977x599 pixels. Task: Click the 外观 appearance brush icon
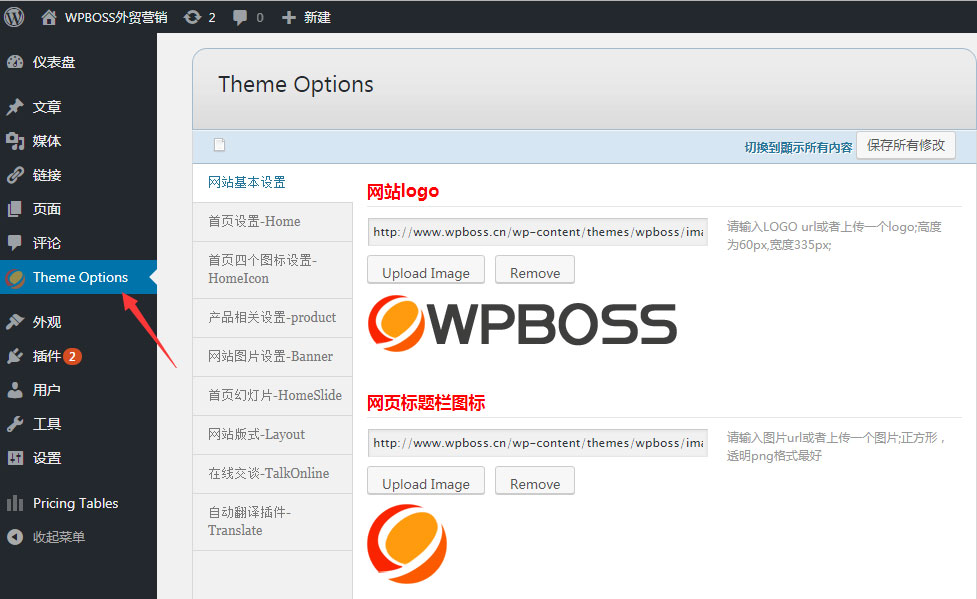click(x=15, y=322)
